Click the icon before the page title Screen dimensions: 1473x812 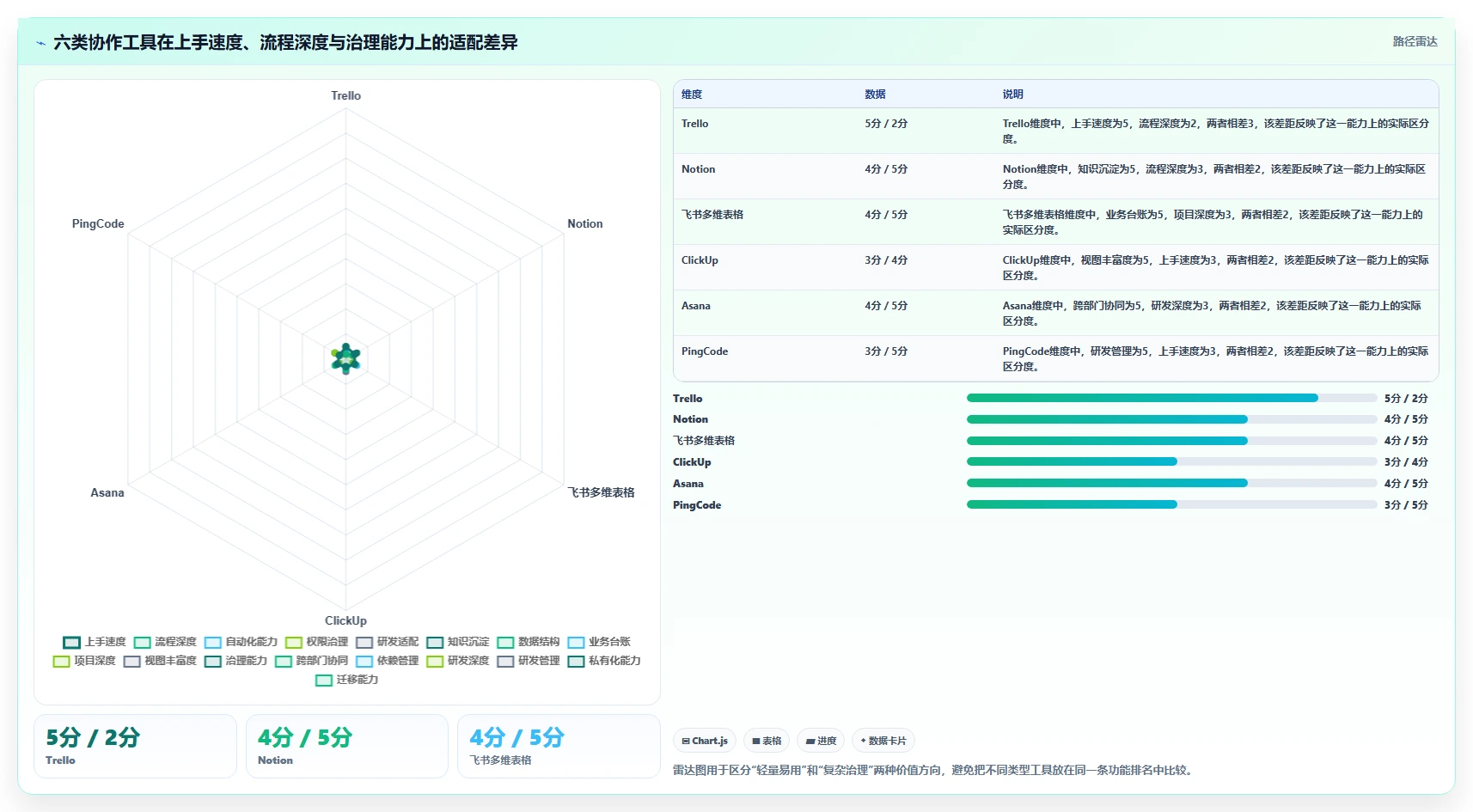click(x=40, y=43)
